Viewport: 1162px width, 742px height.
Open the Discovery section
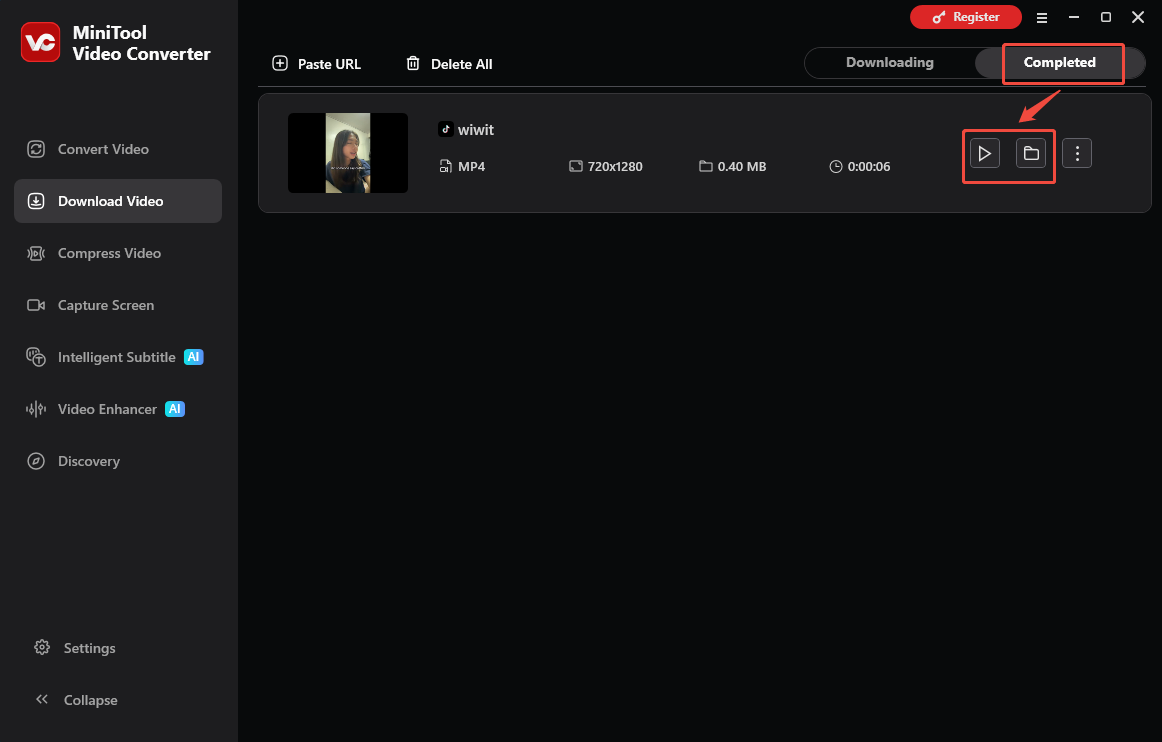tap(118, 460)
